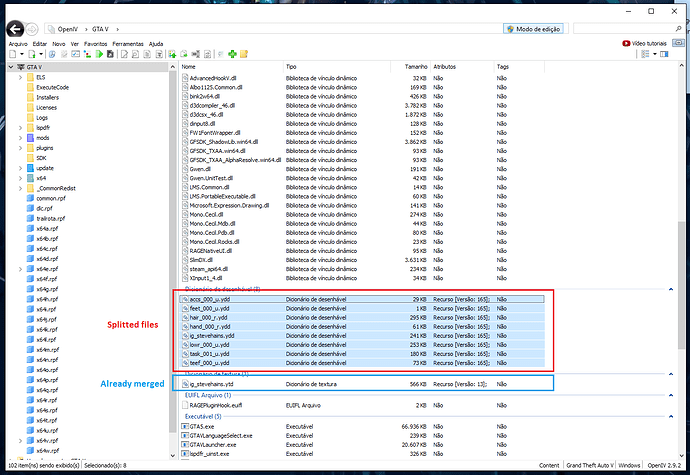Click the OpenIV breadcrumb segment
Viewport: 690px width, 475px height.
coord(67,29)
